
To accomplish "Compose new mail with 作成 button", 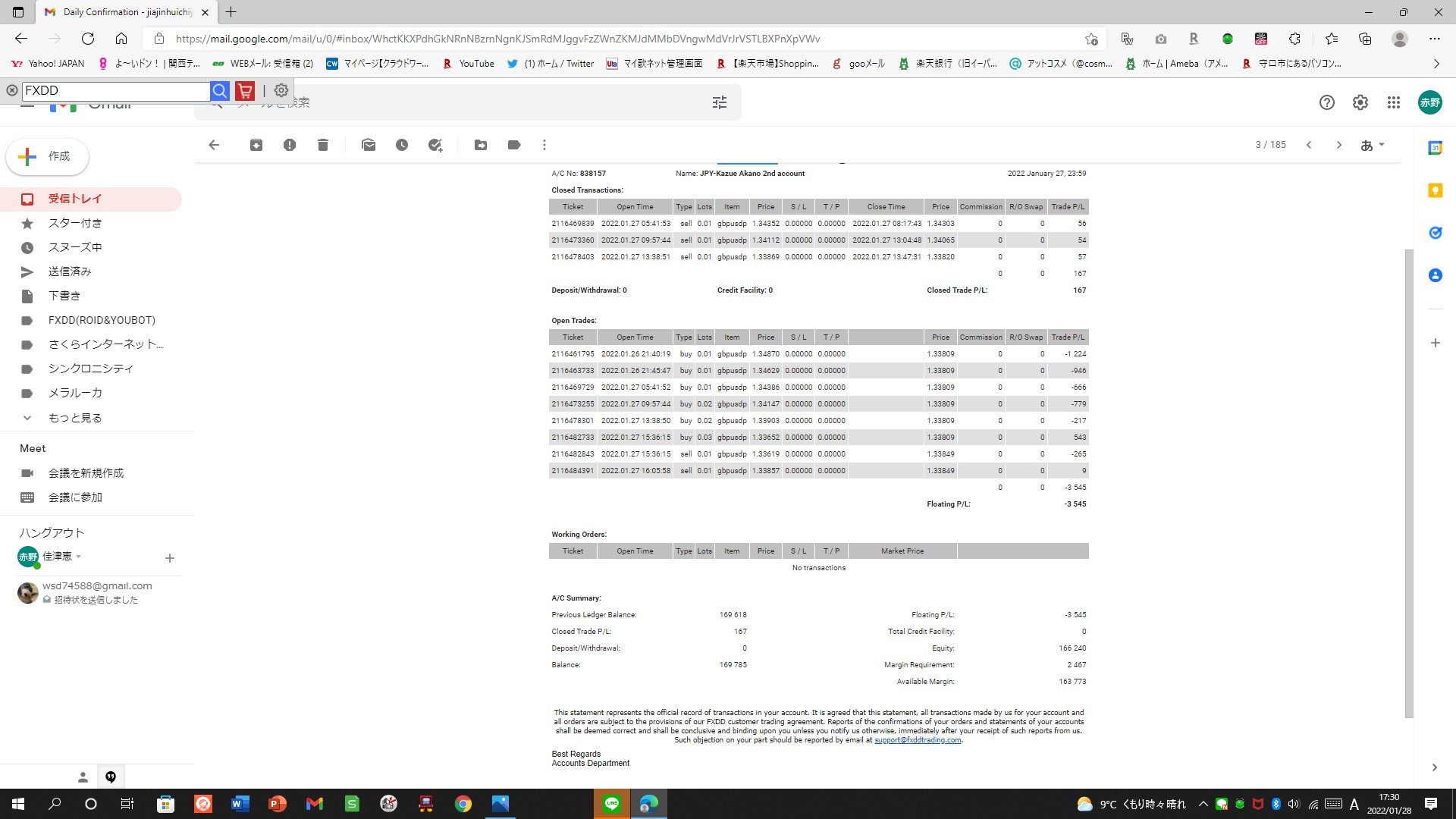I will pyautogui.click(x=48, y=156).
